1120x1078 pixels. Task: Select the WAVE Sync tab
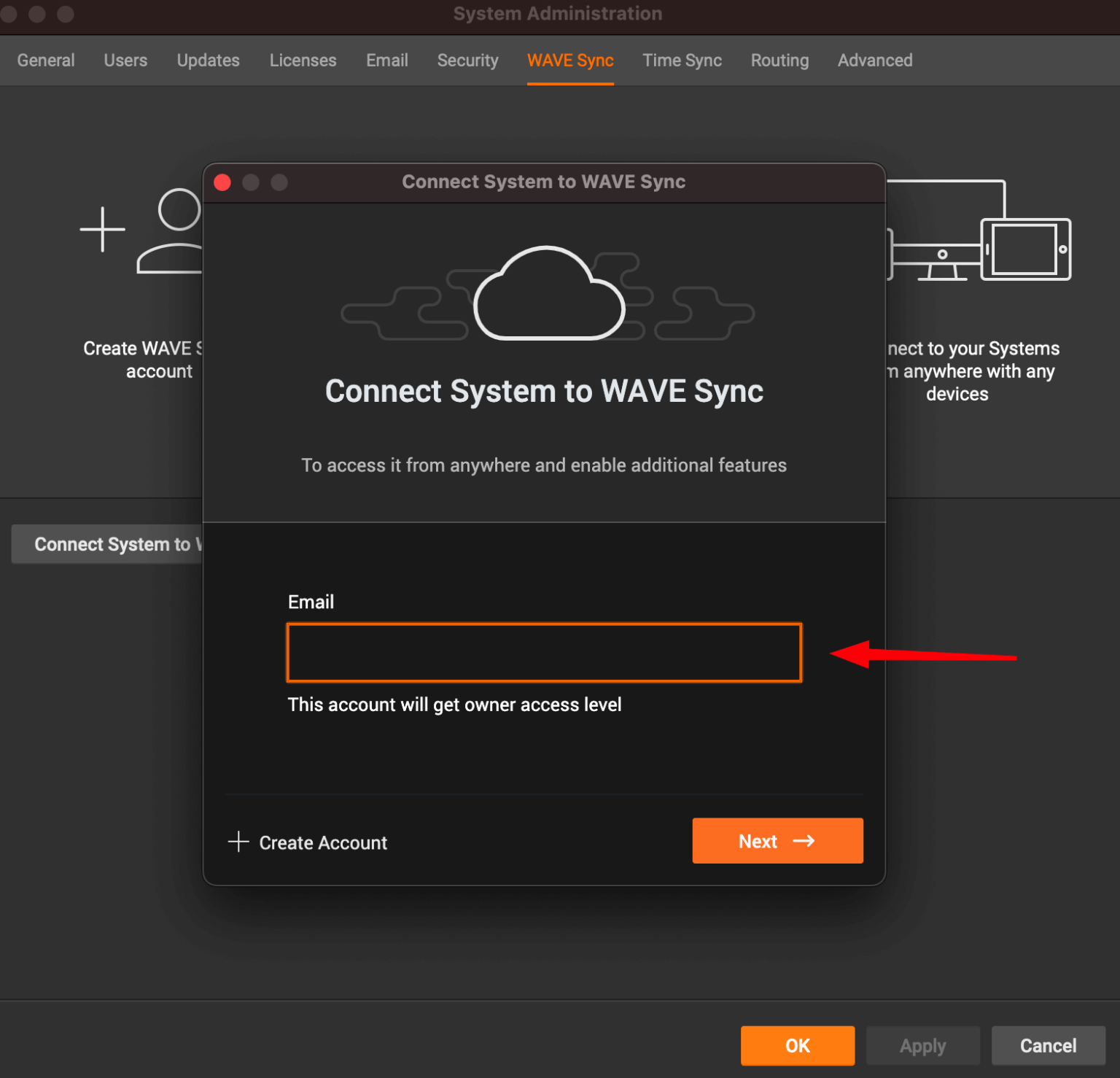pos(570,61)
